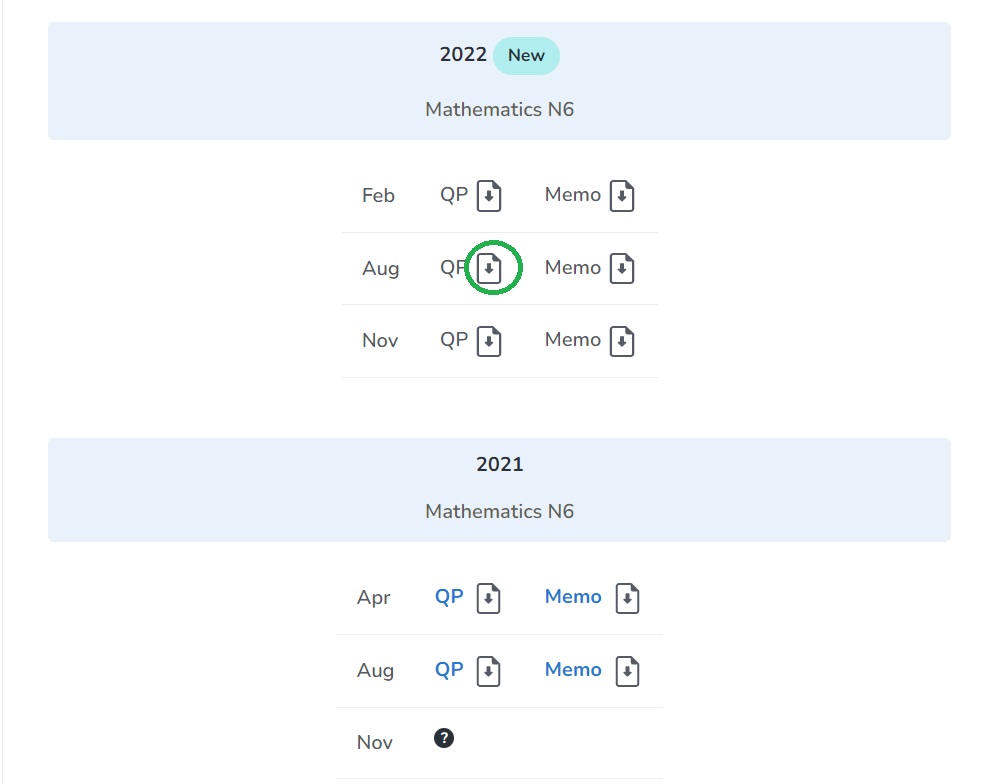Viewport: 994px width, 784px height.
Task: Open the Apr 2021 QP link
Action: point(449,597)
